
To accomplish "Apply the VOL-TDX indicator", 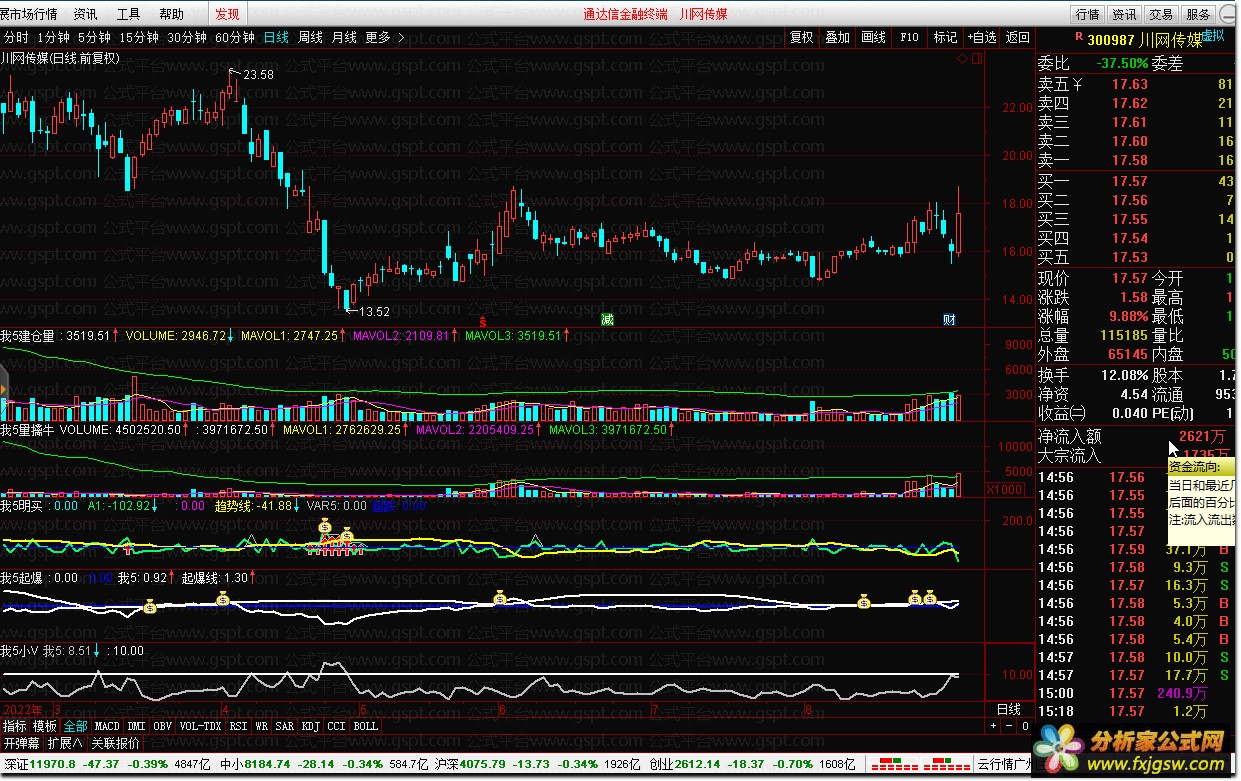I will pyautogui.click(x=200, y=726).
